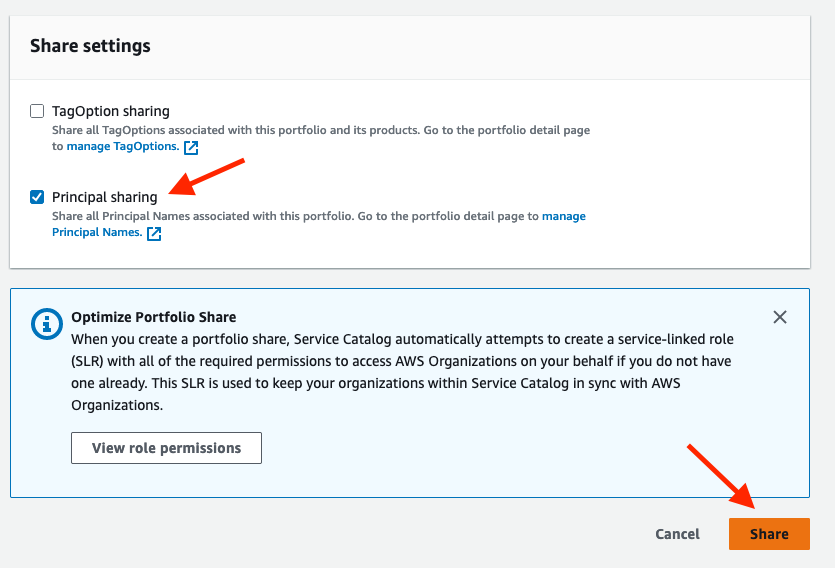Screen dimensions: 835x568
Task: Click the Principal sharing label text
Action: click(104, 197)
